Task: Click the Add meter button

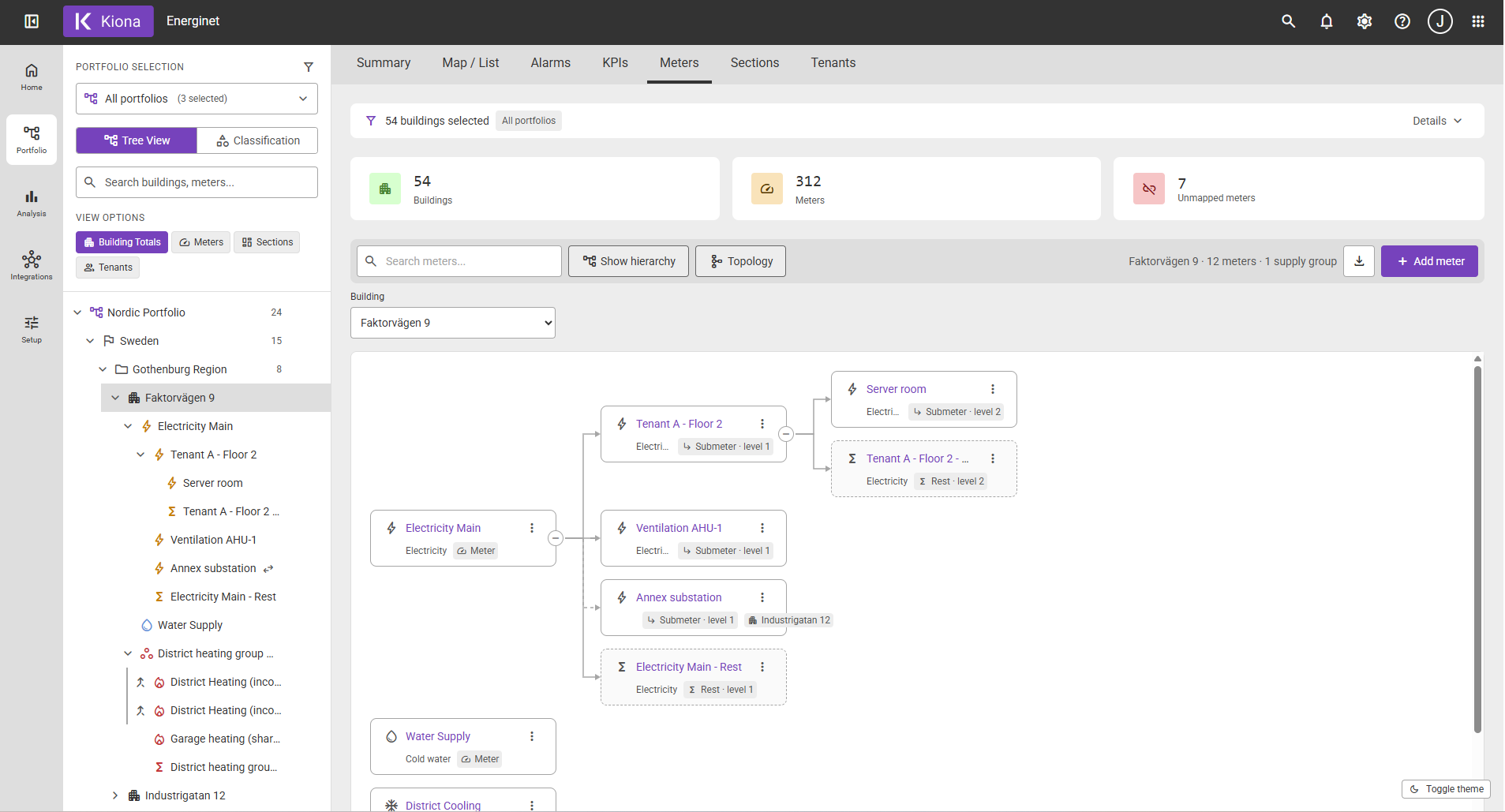Action: pyautogui.click(x=1429, y=261)
